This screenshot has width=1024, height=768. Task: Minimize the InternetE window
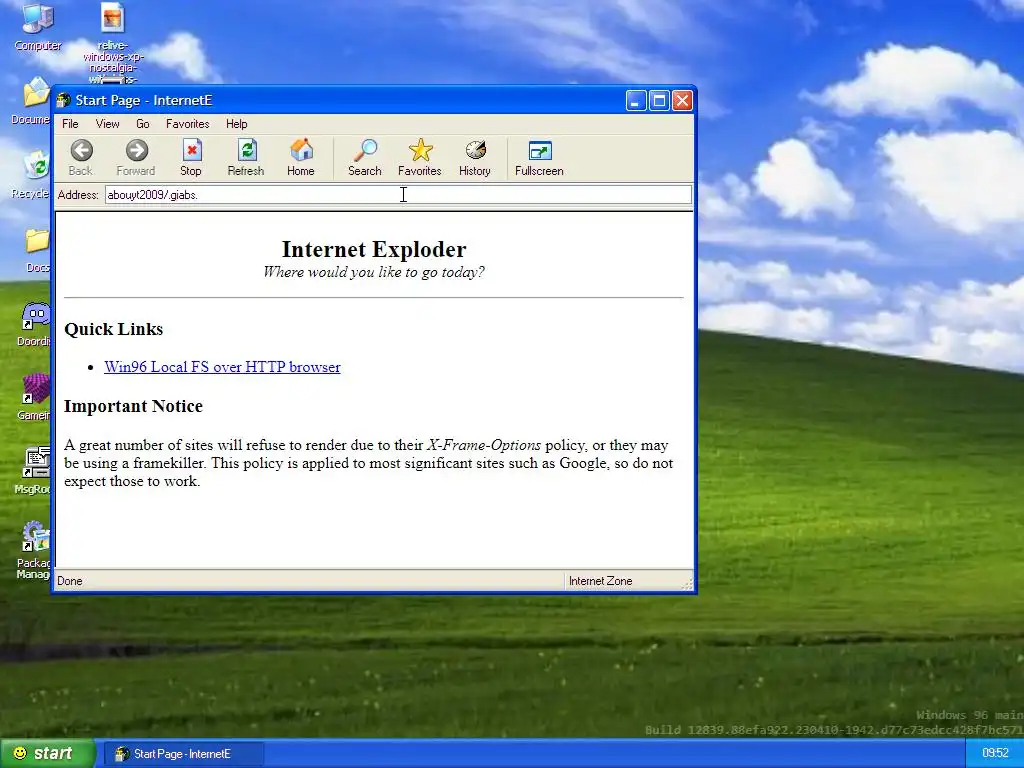coord(635,101)
